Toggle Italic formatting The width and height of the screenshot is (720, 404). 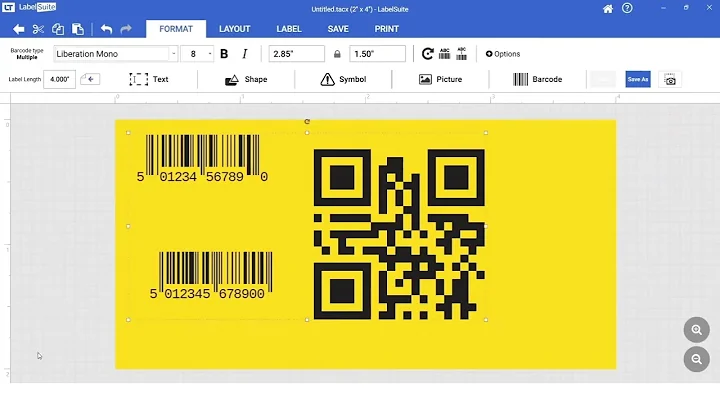(245, 54)
